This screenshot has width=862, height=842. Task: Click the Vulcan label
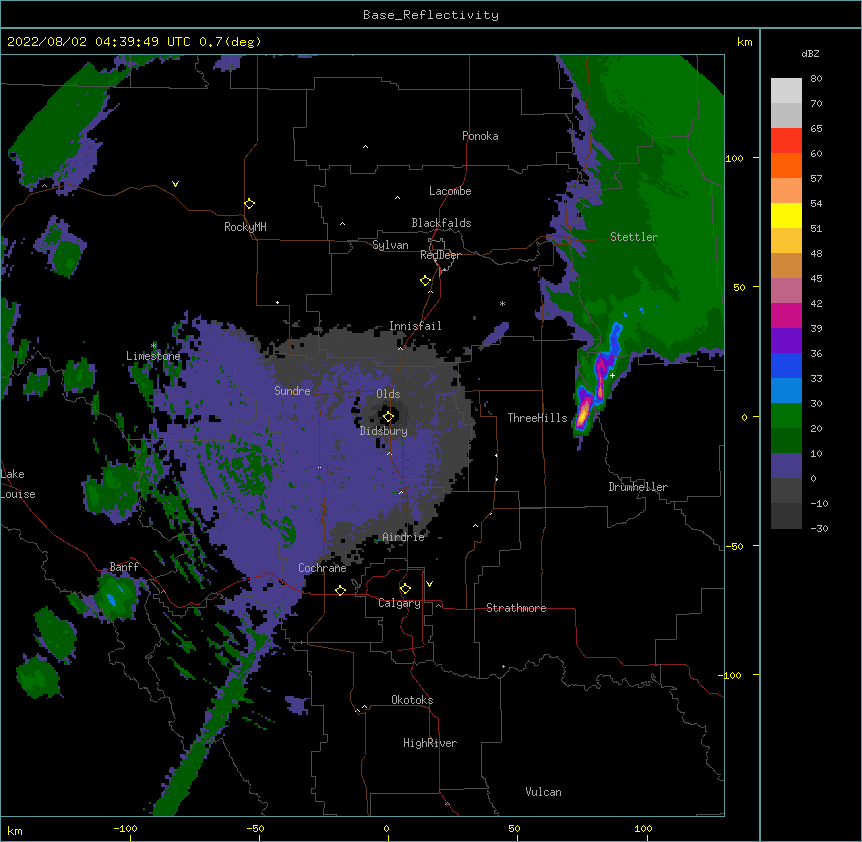543,792
